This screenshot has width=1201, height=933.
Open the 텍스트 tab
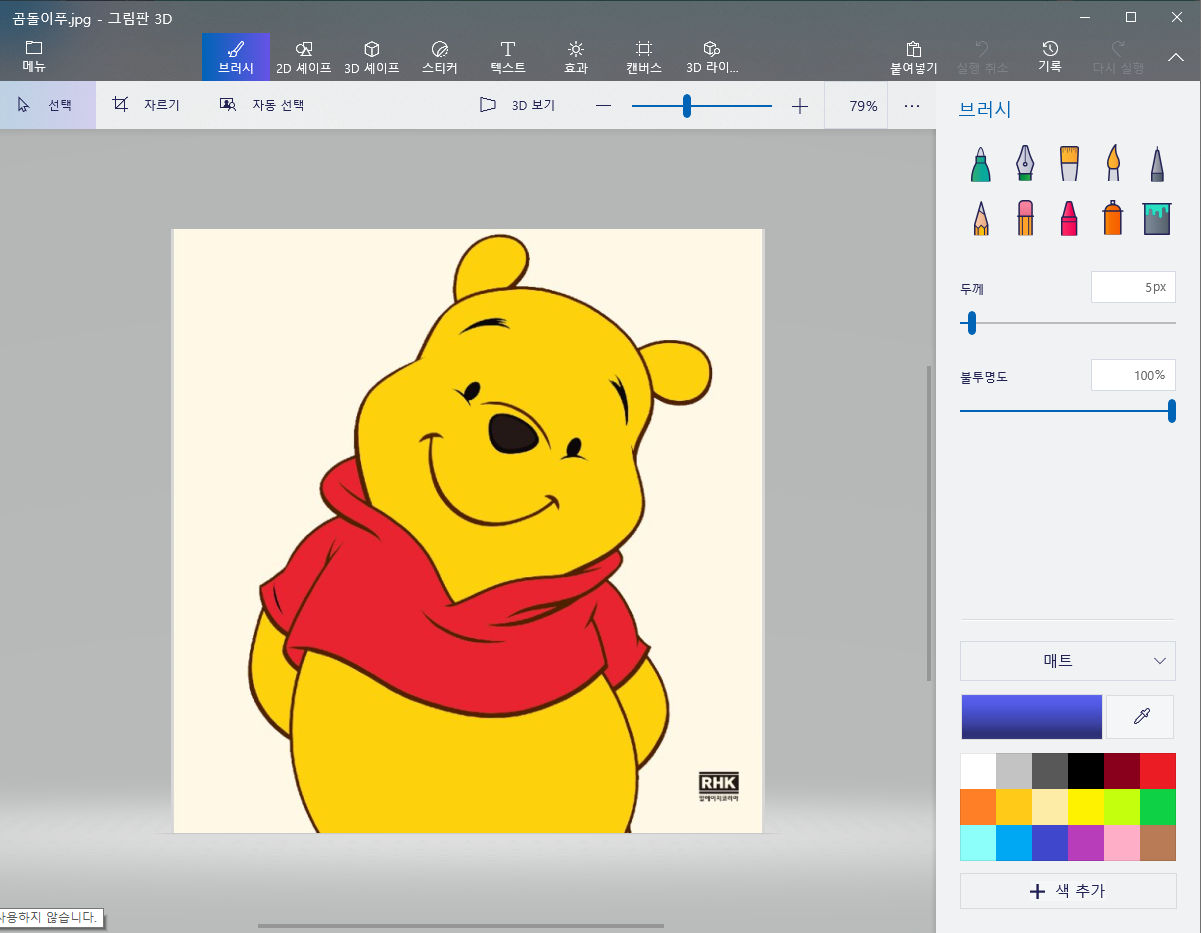click(x=508, y=57)
